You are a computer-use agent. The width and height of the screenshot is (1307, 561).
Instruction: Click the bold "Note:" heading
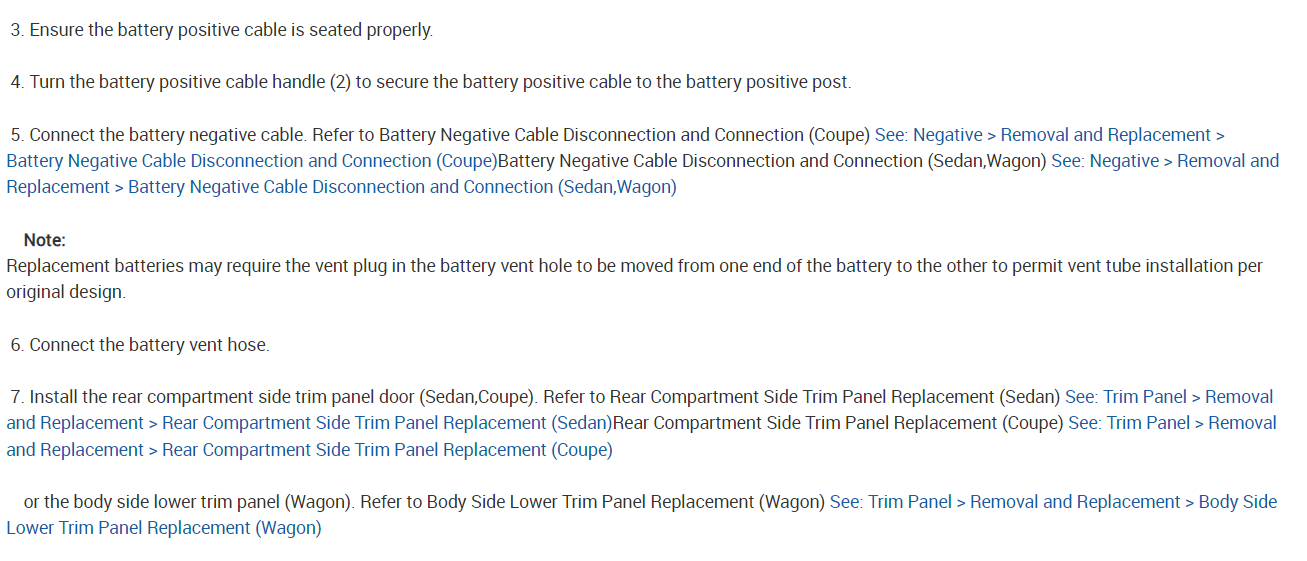(x=44, y=240)
